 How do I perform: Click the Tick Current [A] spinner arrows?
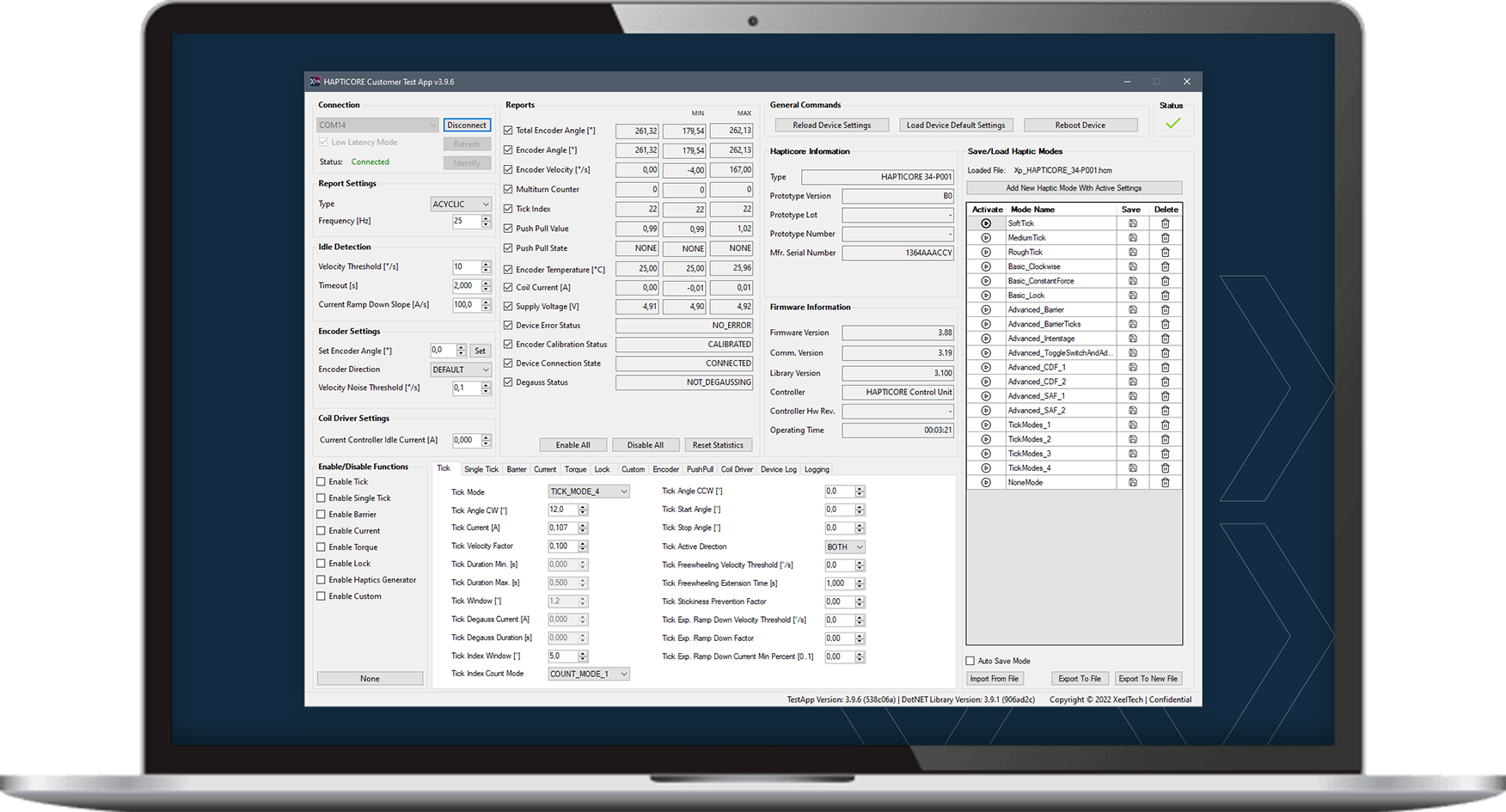[x=583, y=528]
